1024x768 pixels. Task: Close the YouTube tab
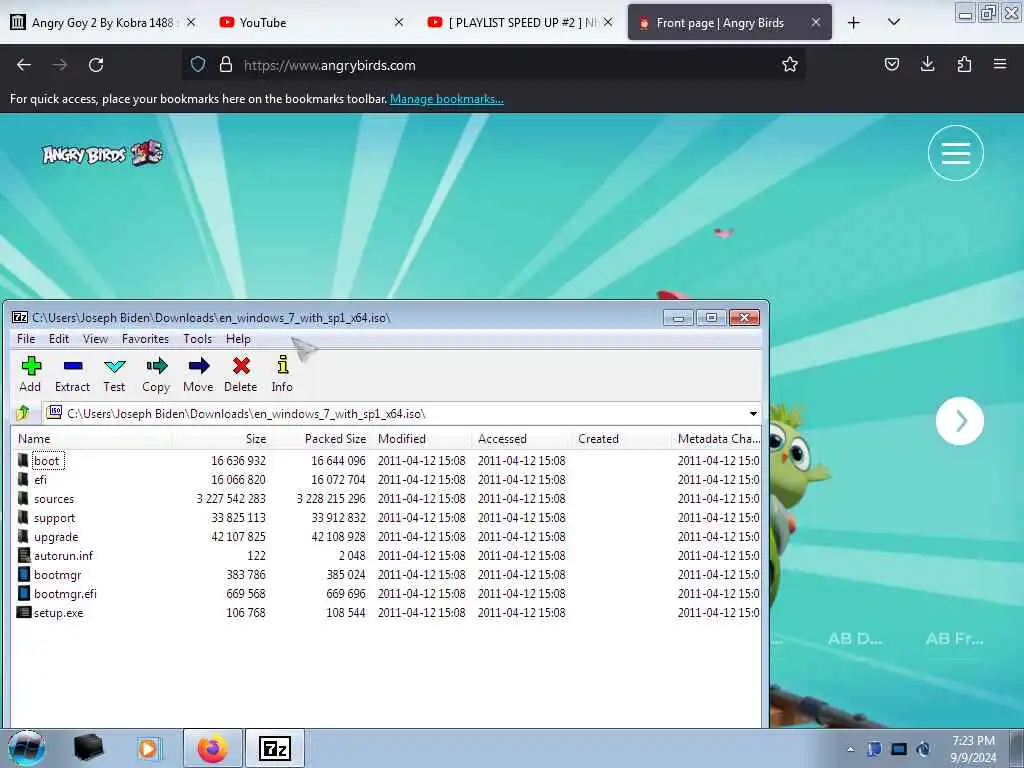click(x=399, y=22)
